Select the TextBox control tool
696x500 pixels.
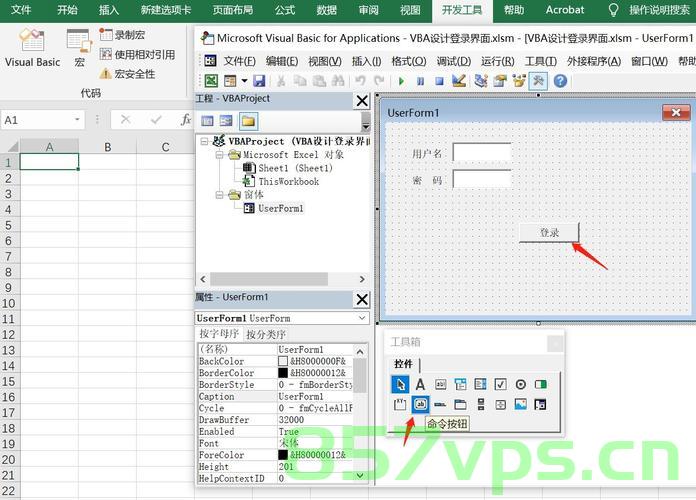[x=440, y=385]
